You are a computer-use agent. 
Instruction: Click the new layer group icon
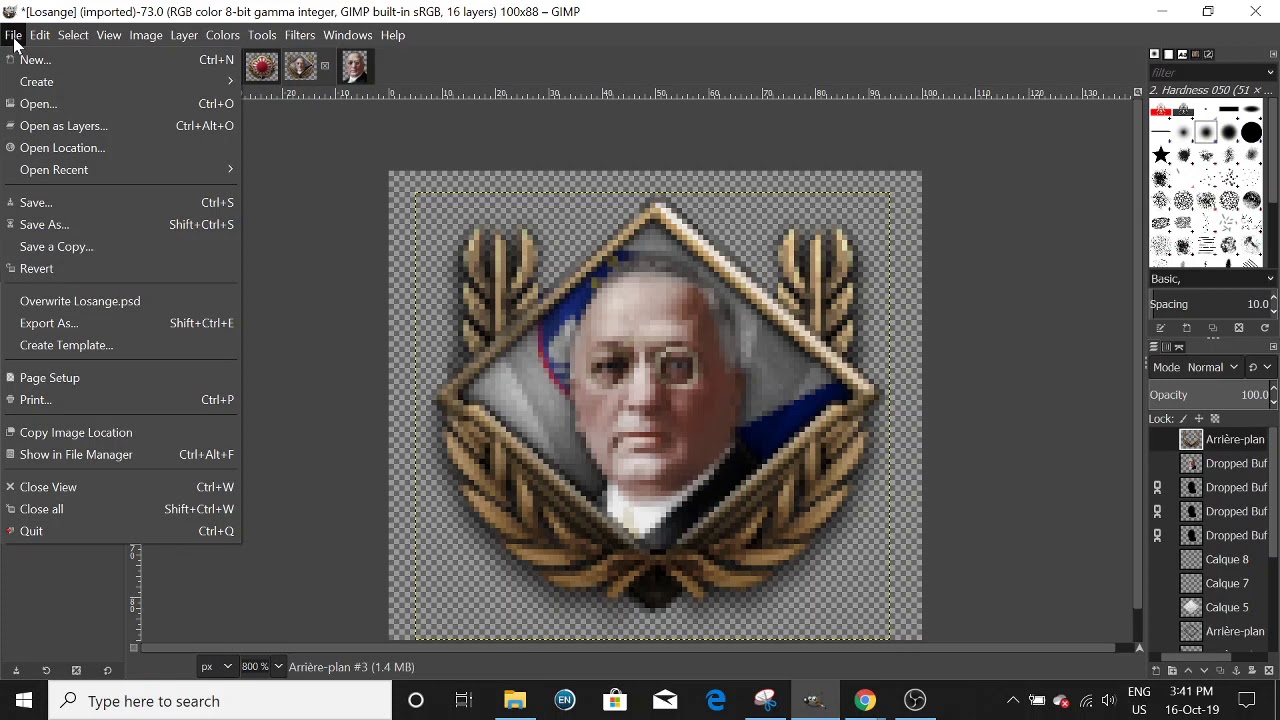(x=1172, y=671)
